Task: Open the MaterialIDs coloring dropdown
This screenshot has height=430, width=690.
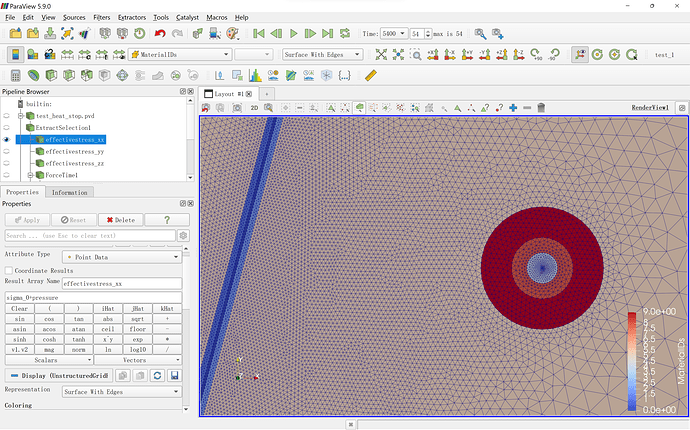Action: [x=180, y=54]
